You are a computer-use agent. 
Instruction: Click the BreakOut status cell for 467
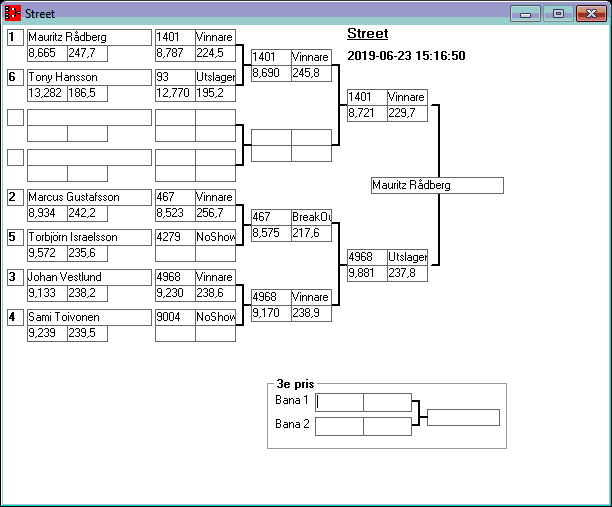(x=311, y=217)
